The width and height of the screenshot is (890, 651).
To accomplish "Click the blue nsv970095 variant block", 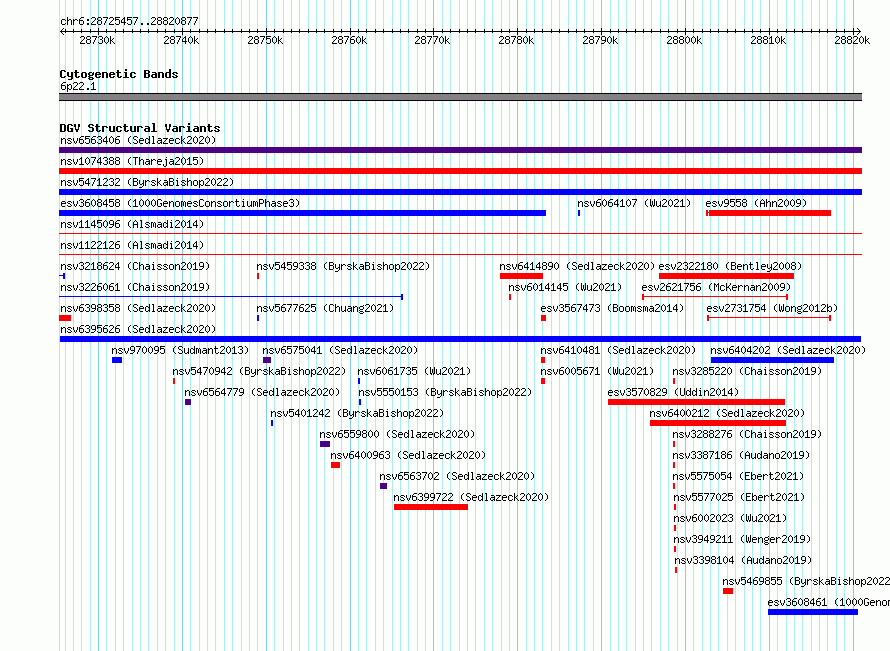I will 117,360.
